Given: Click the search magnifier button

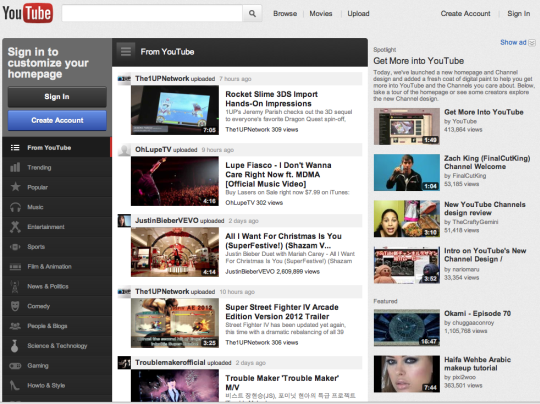Looking at the screenshot, I should tap(252, 13).
